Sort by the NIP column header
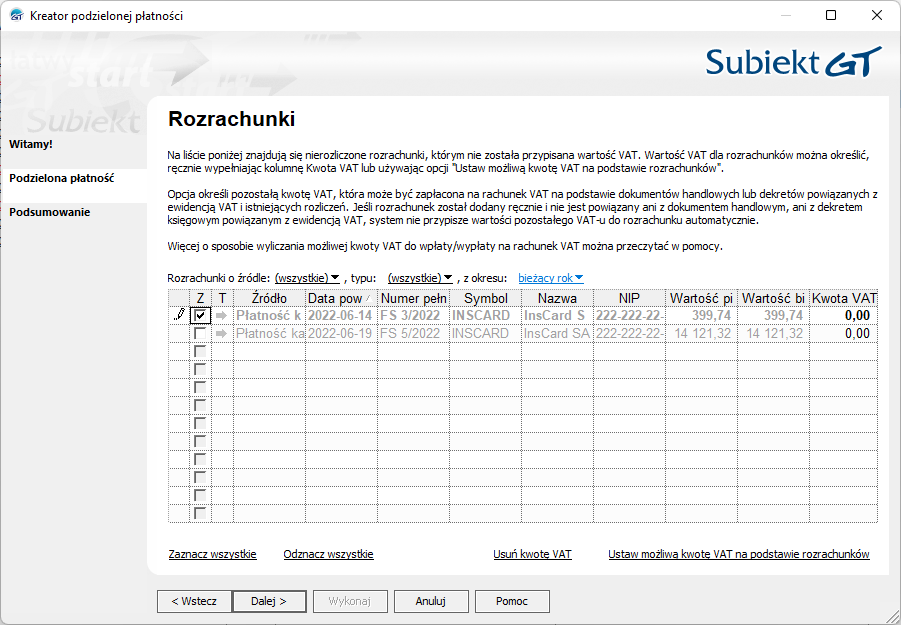The image size is (901, 625). pos(629,298)
